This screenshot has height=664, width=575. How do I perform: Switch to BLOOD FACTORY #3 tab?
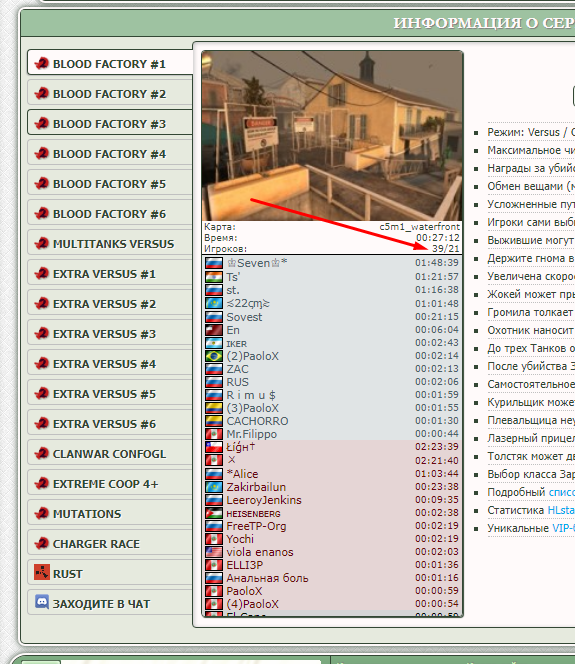tap(111, 123)
